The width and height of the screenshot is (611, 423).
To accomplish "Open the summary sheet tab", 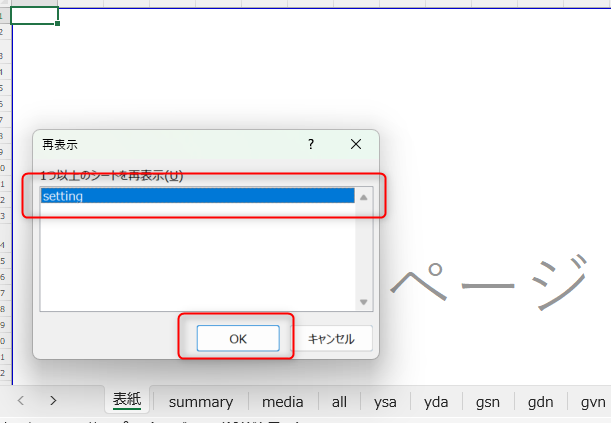I will [200, 402].
